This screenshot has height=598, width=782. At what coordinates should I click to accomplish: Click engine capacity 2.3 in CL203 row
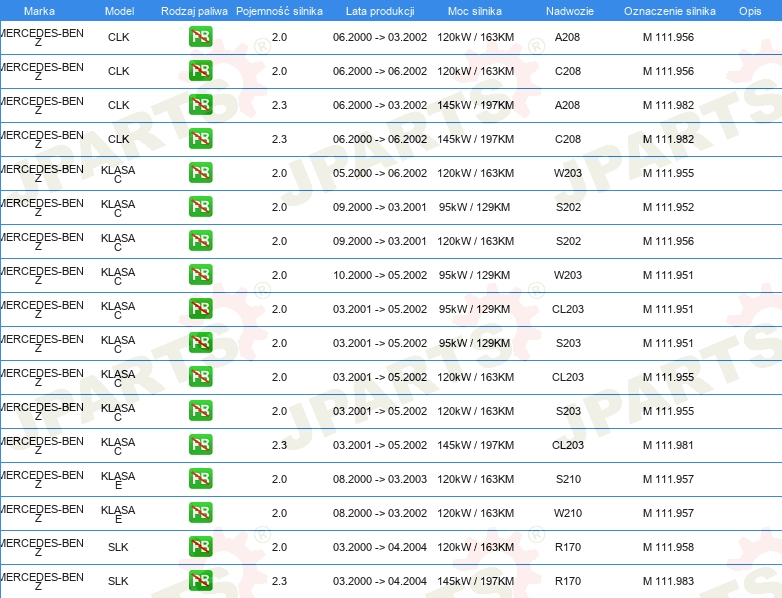279,445
